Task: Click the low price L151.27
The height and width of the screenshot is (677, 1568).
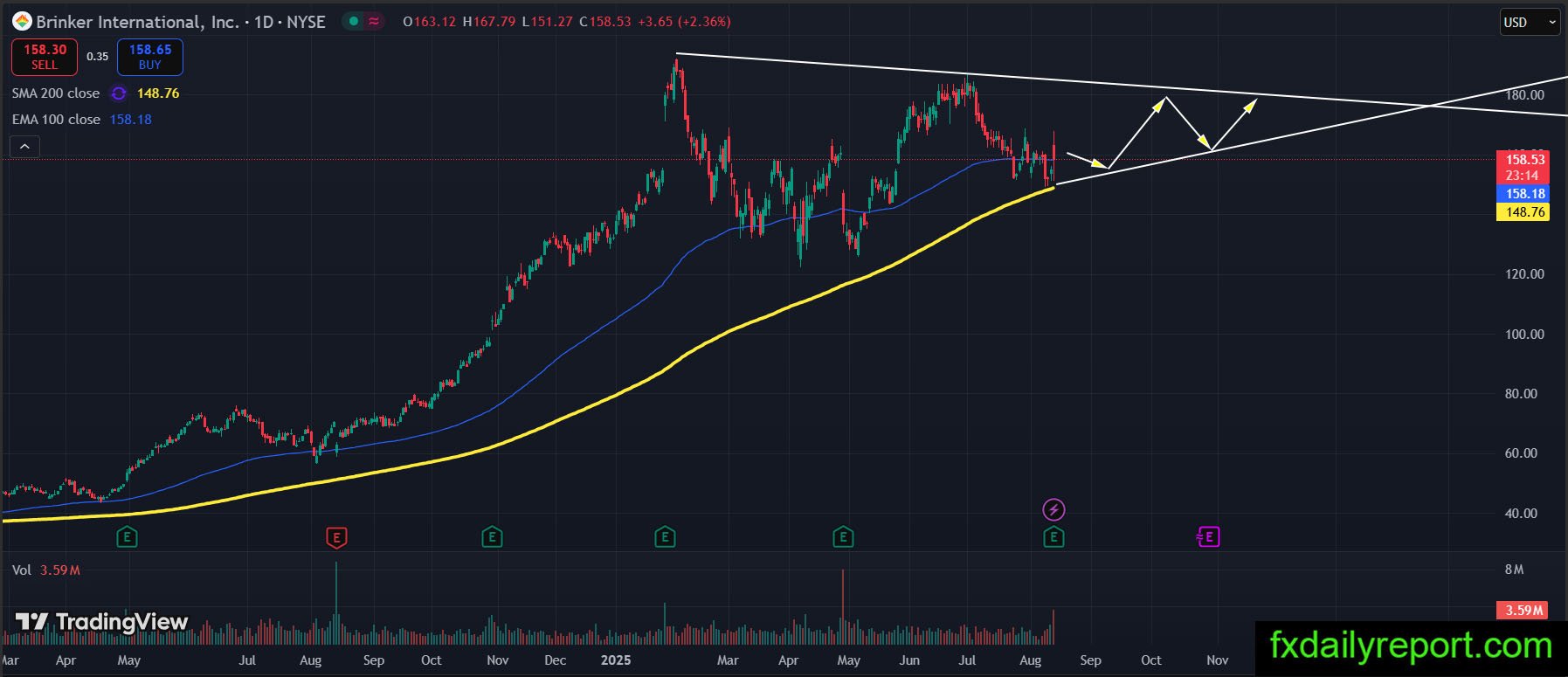Action: (547, 22)
